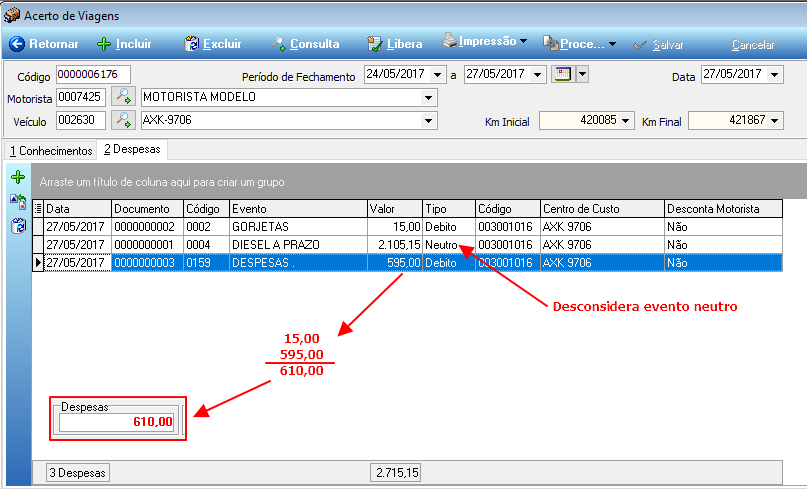
Task: Click the Motorista code field 0007425
Action: 81,97
